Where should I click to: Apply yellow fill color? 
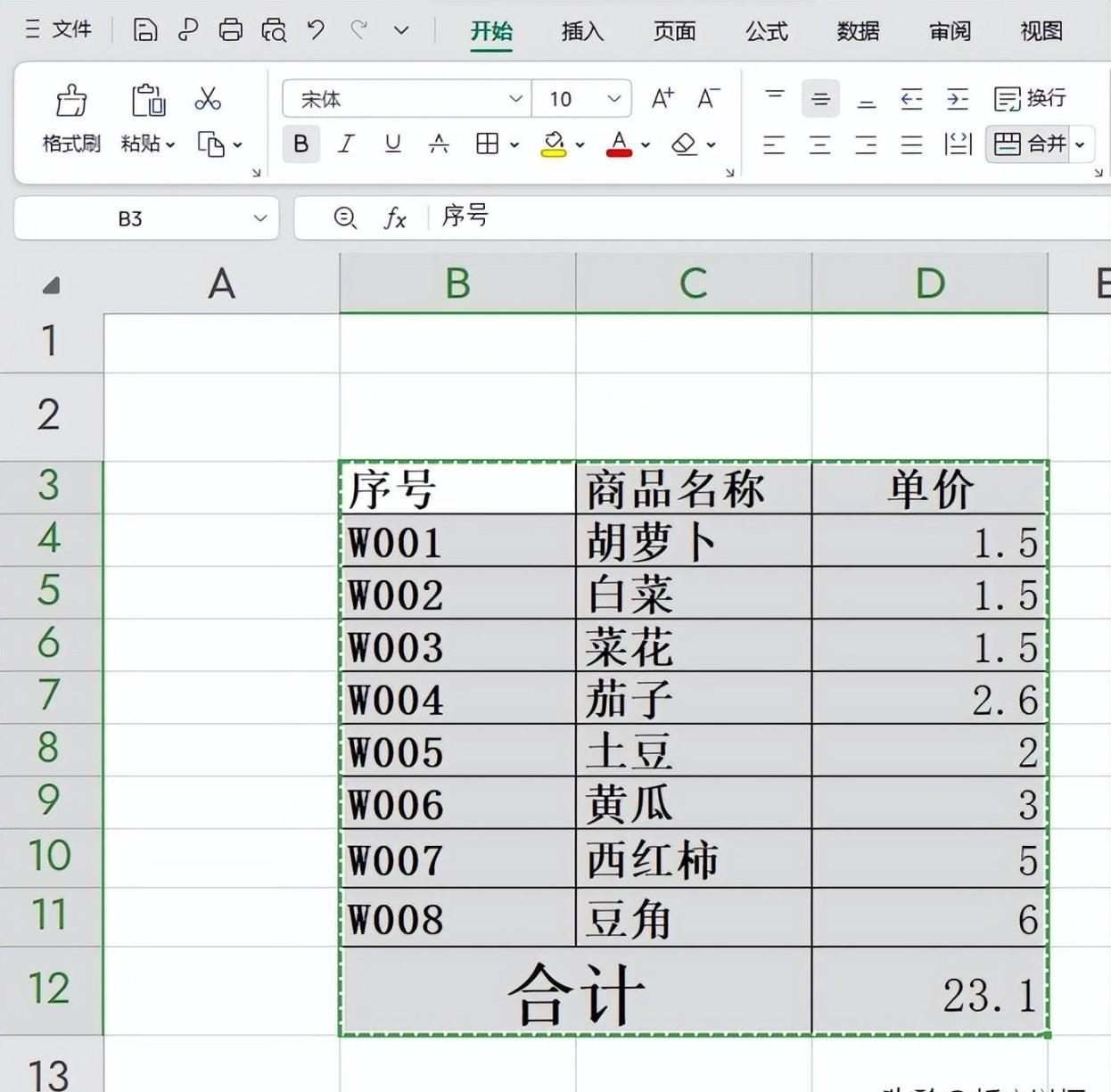tap(554, 144)
